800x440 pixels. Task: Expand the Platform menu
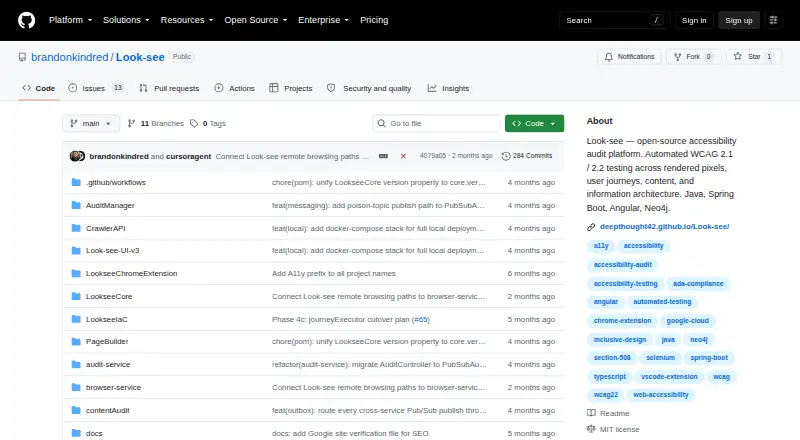point(70,20)
